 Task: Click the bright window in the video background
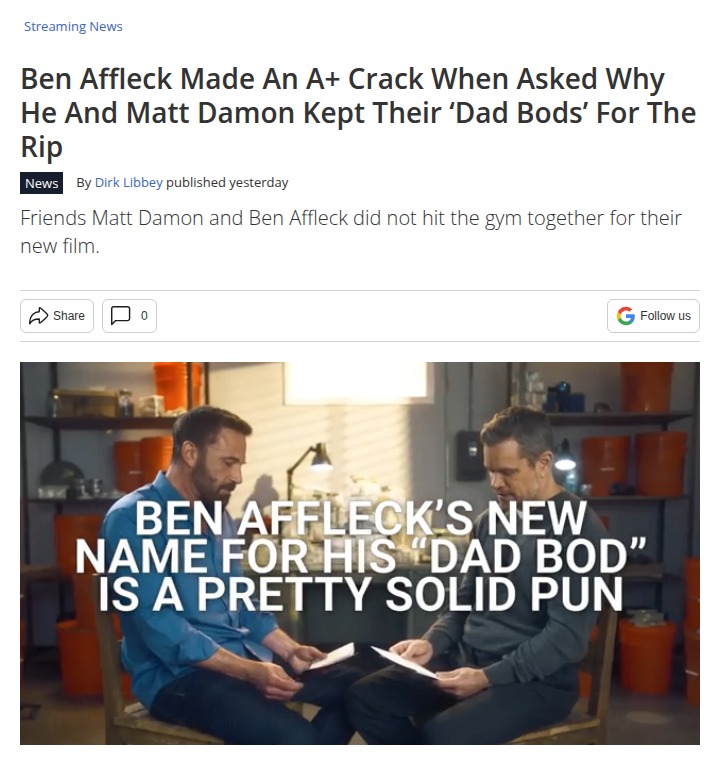(357, 384)
